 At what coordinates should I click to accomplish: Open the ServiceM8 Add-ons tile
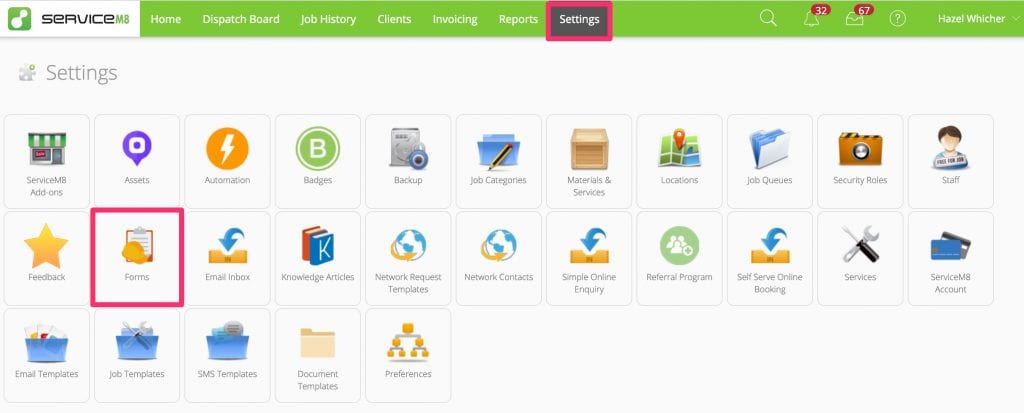coord(46,161)
